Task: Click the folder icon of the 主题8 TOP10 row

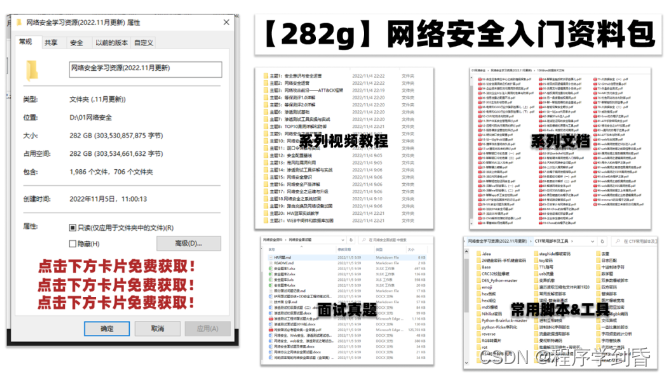Action: (266, 127)
